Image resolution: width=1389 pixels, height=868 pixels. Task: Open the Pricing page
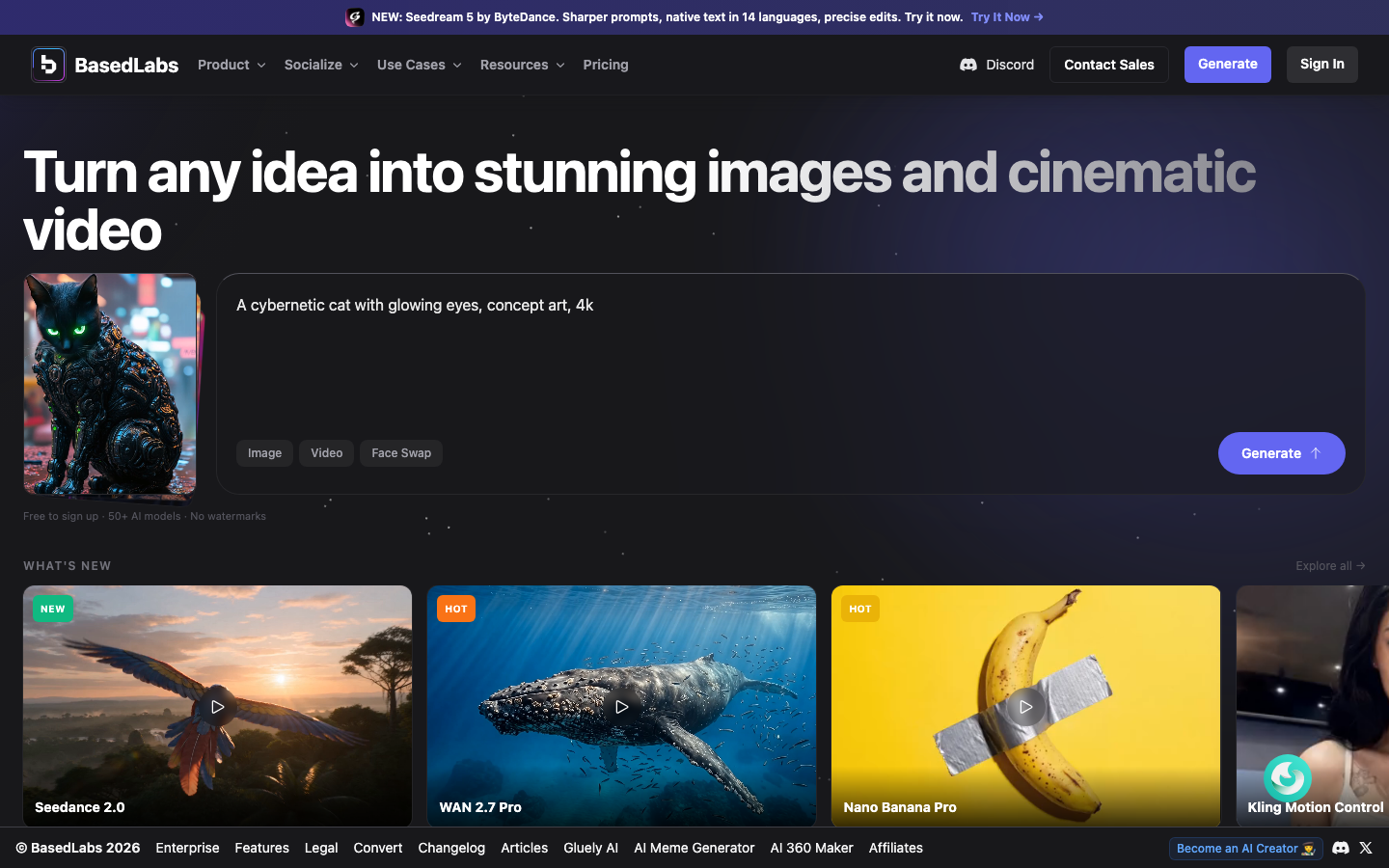click(x=606, y=65)
